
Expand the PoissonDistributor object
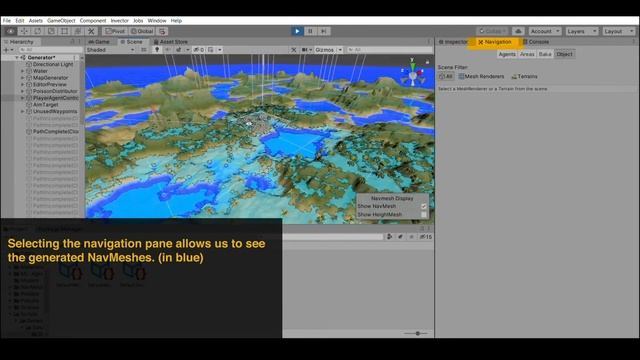point(22,91)
